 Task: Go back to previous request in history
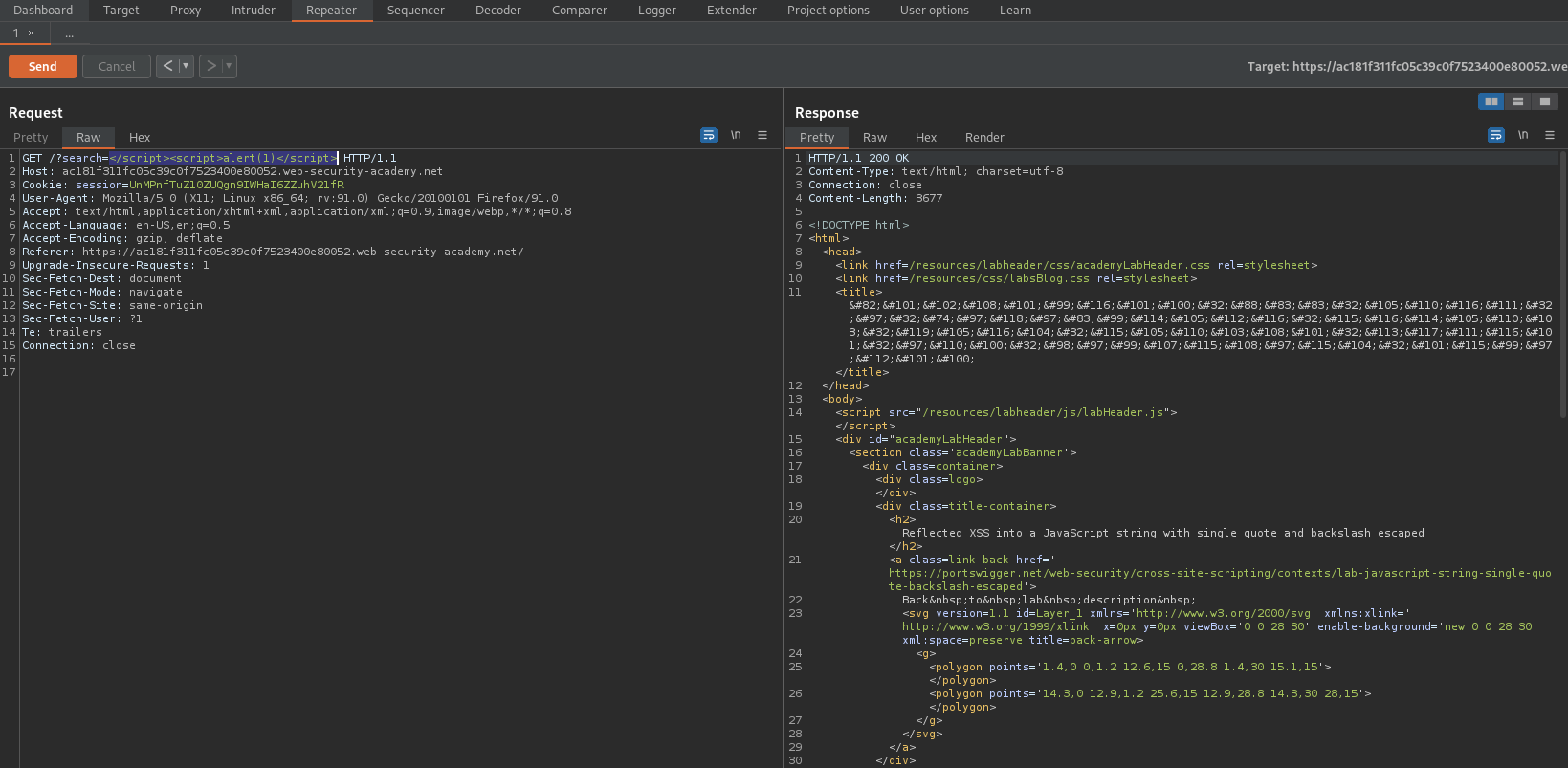[167, 66]
